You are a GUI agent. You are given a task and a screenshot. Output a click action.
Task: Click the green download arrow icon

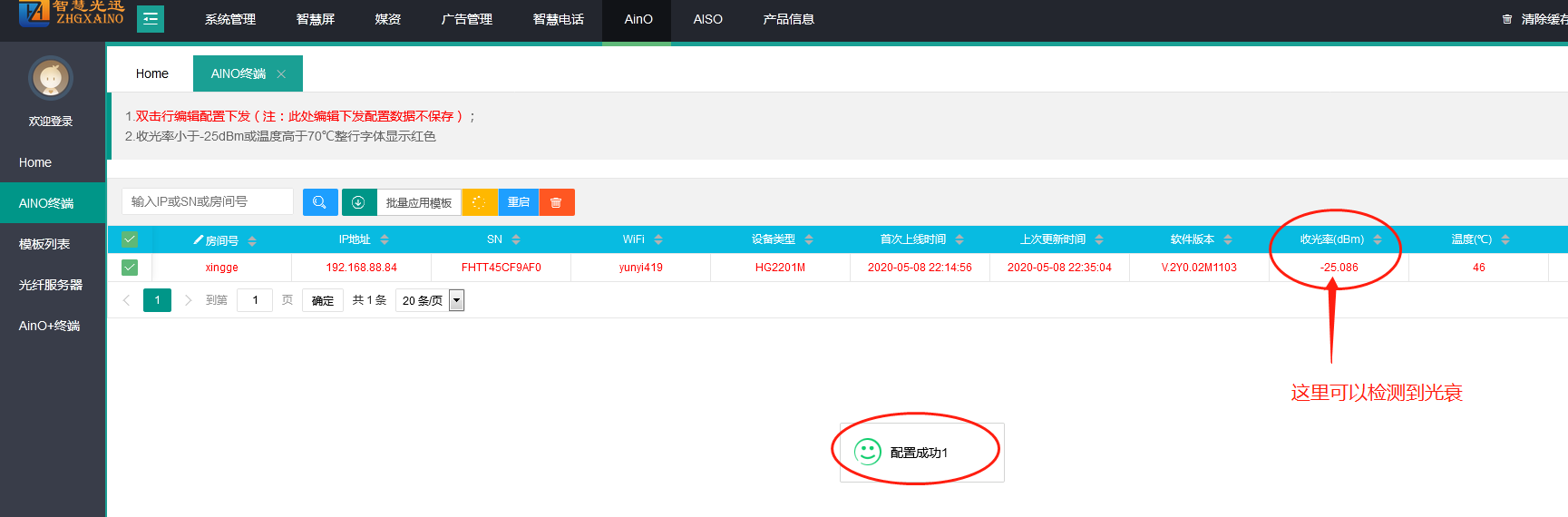tap(358, 202)
